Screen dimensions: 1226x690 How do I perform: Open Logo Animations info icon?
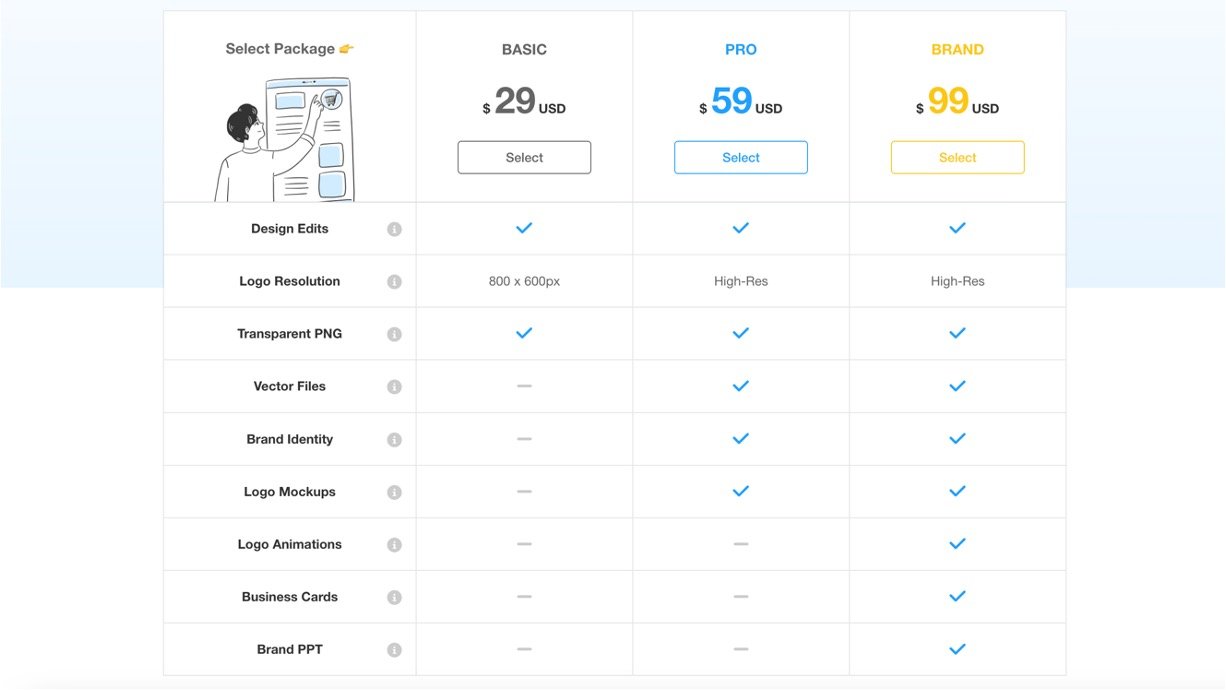394,545
